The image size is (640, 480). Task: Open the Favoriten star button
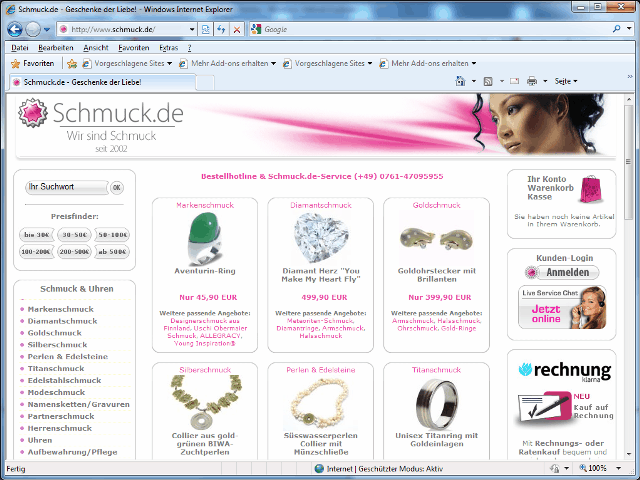[33, 63]
